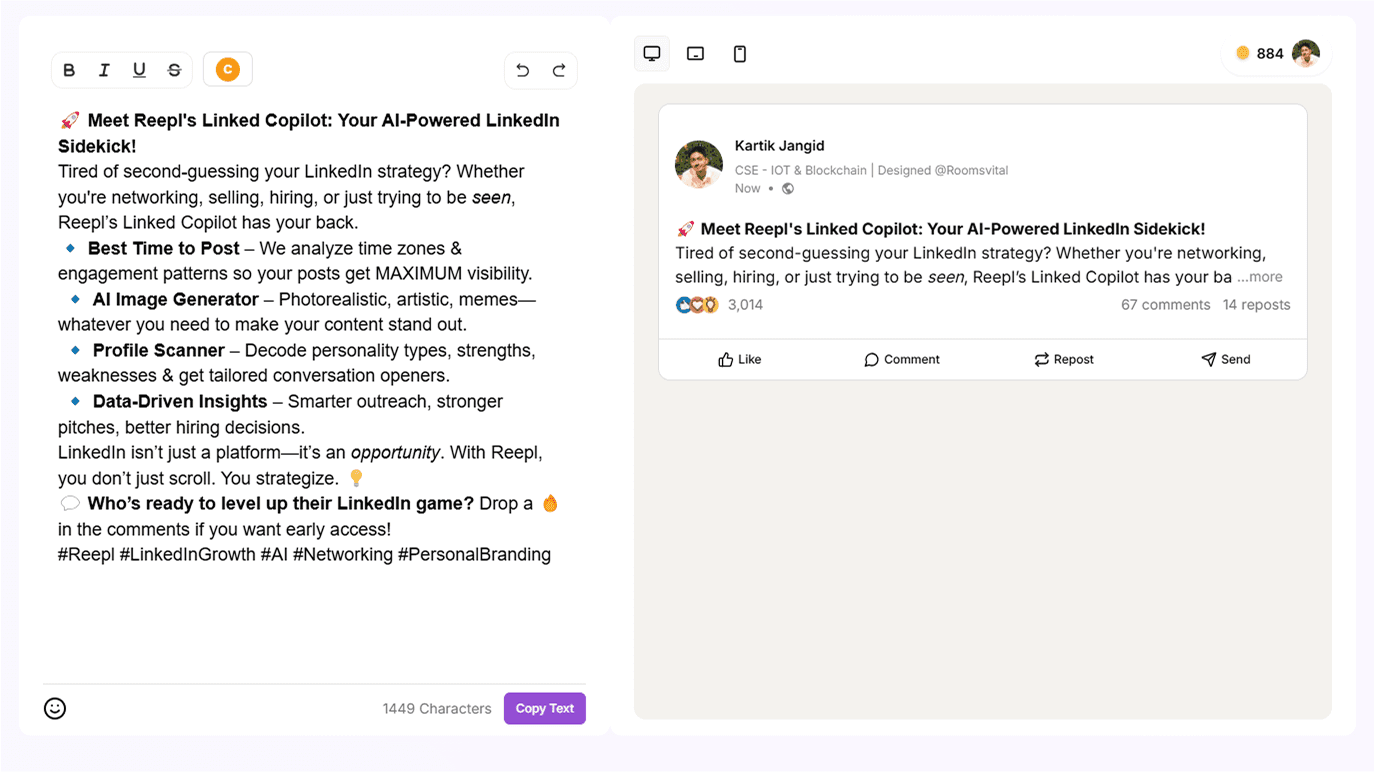Open the user profile avatar menu
1374x772 pixels.
point(1306,54)
